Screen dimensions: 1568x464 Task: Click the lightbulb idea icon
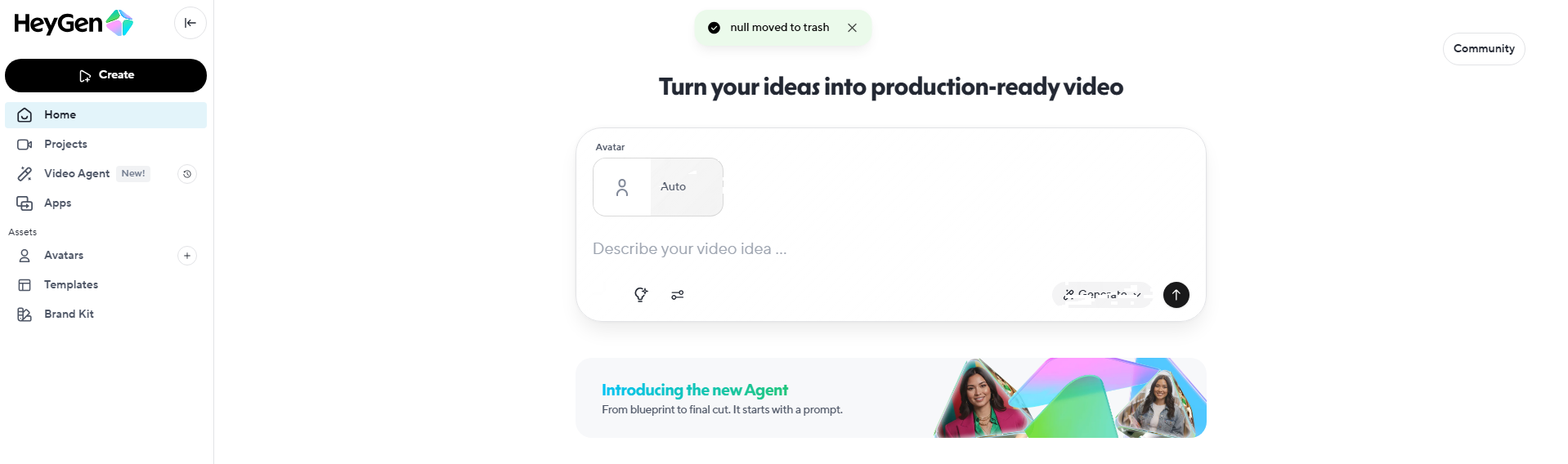point(641,295)
